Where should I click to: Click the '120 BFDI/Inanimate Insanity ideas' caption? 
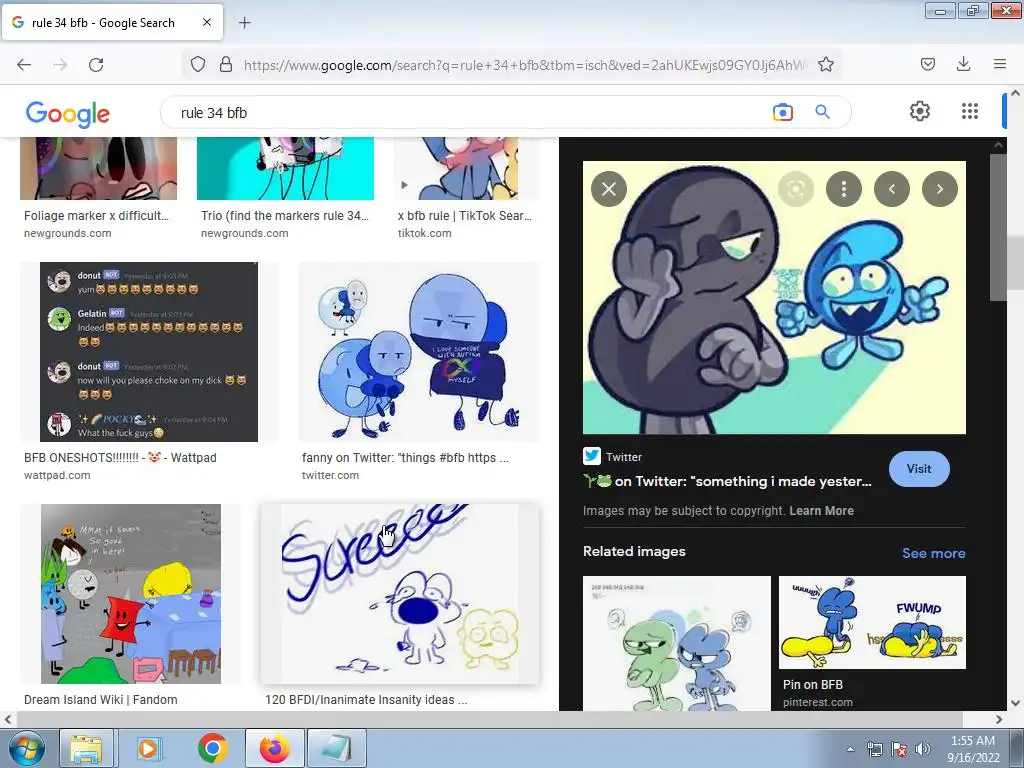[366, 699]
